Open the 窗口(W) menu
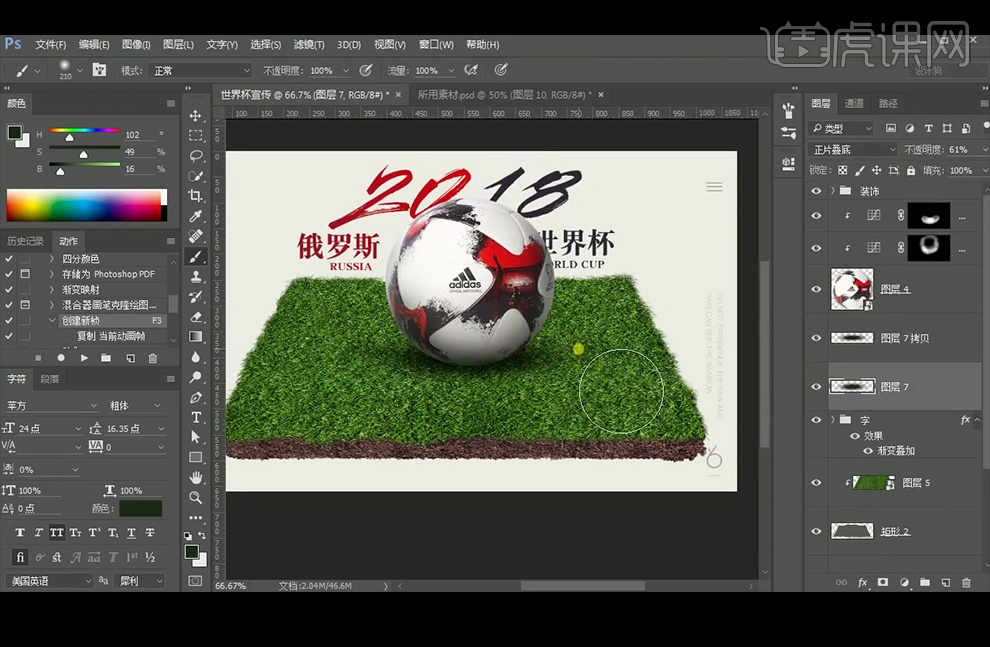 436,45
